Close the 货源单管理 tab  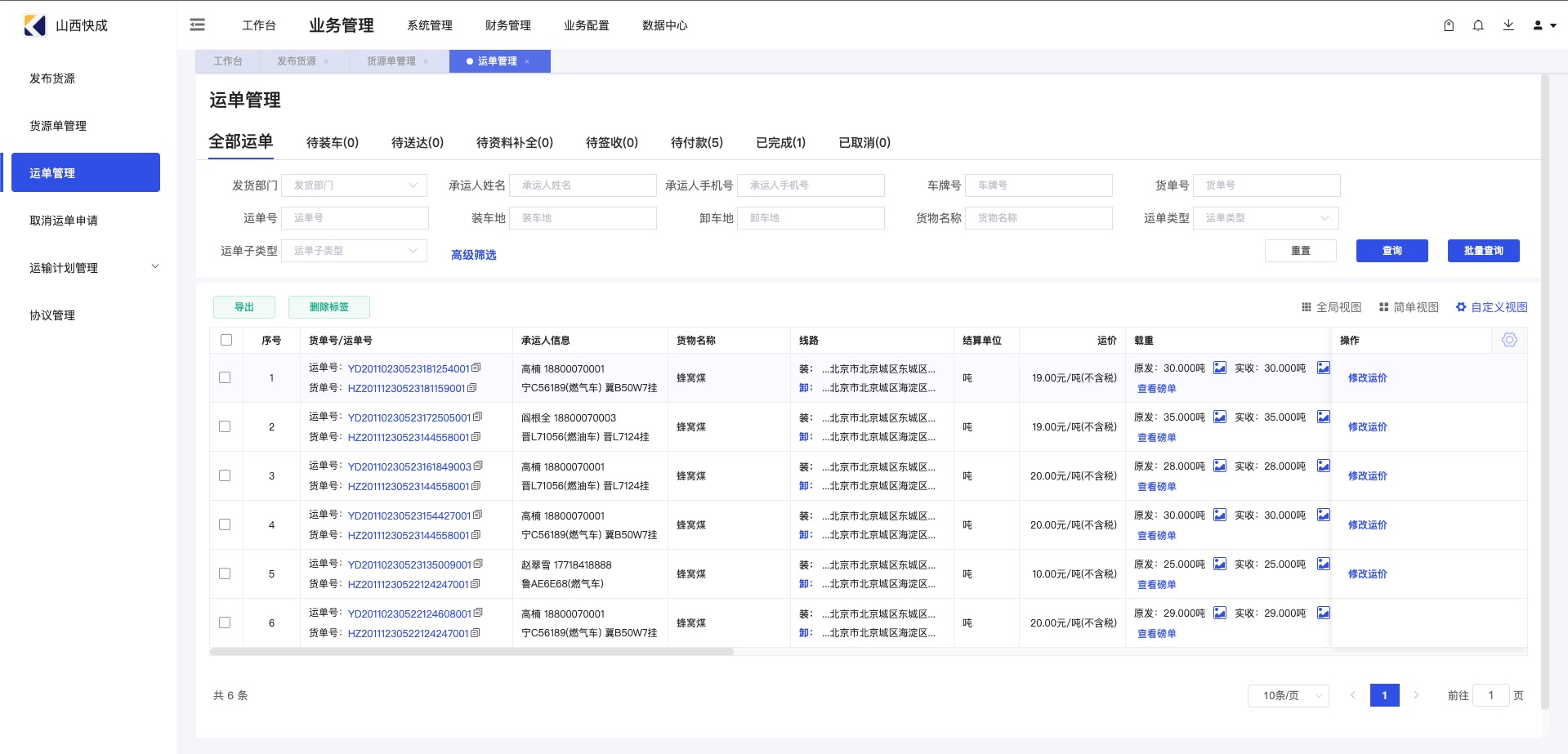click(x=426, y=61)
